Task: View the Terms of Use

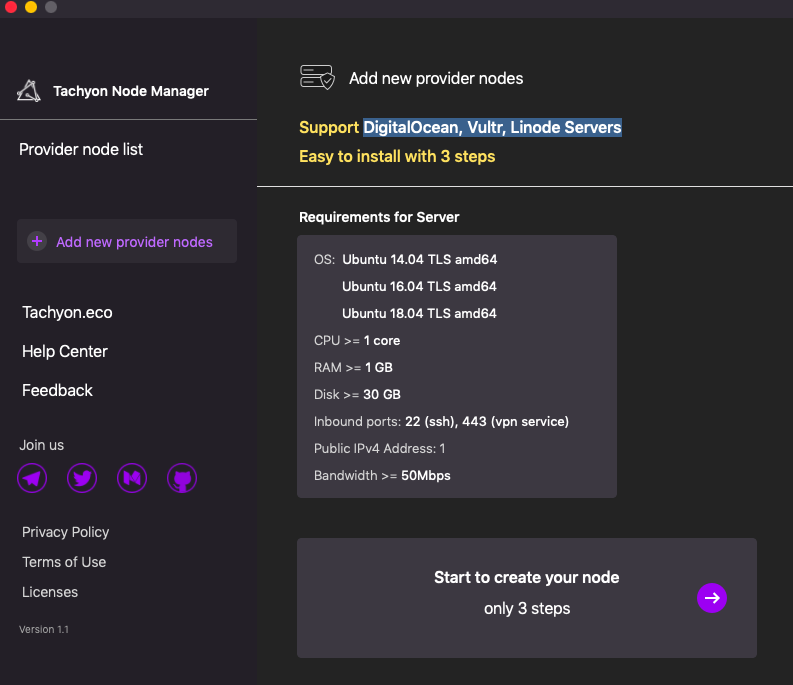Action: tap(64, 562)
